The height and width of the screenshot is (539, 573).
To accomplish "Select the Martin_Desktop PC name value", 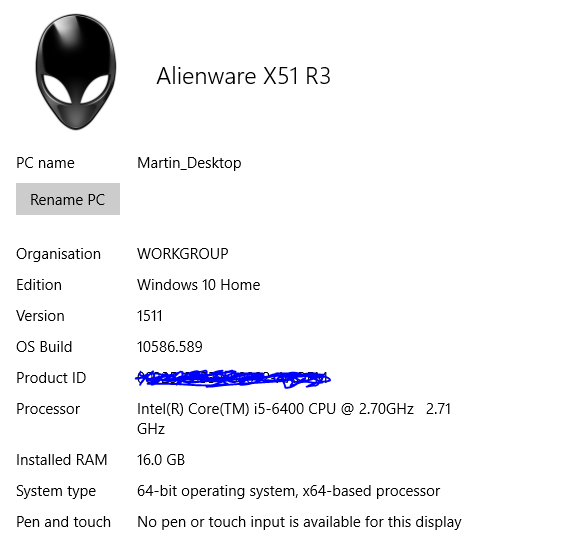I will pos(189,163).
